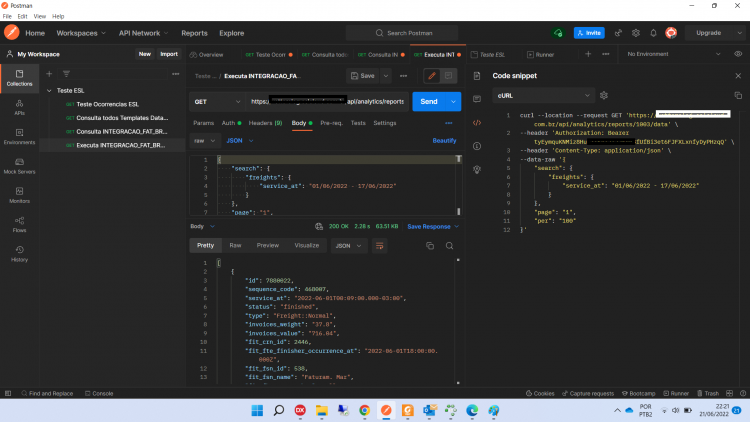The image size is (750, 422).
Task: Close the Code snippet panel
Action: point(738,76)
